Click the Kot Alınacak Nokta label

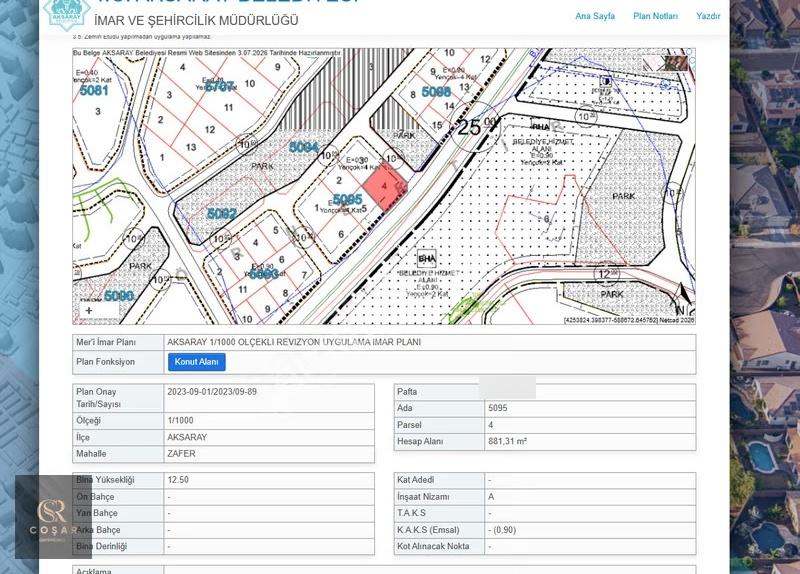pos(433,546)
